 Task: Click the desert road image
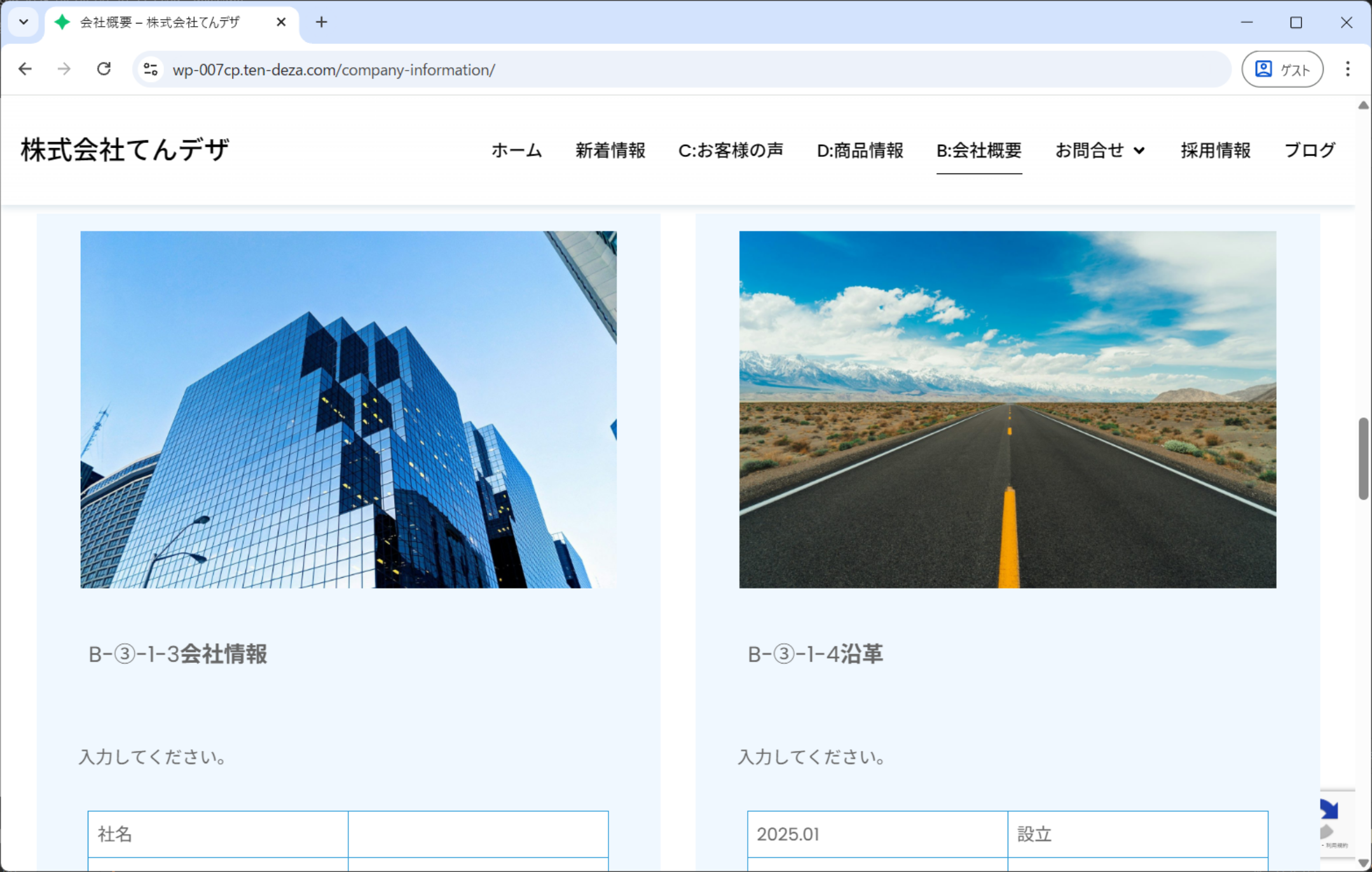point(1007,409)
